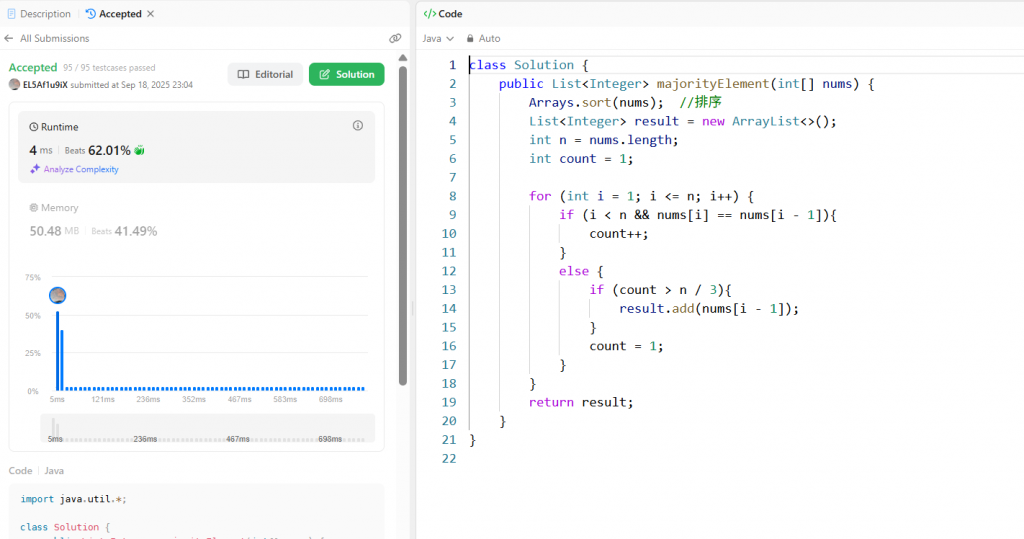Click the scroll-up arrow of left panel
Image resolution: width=1024 pixels, height=539 pixels.
(x=403, y=58)
